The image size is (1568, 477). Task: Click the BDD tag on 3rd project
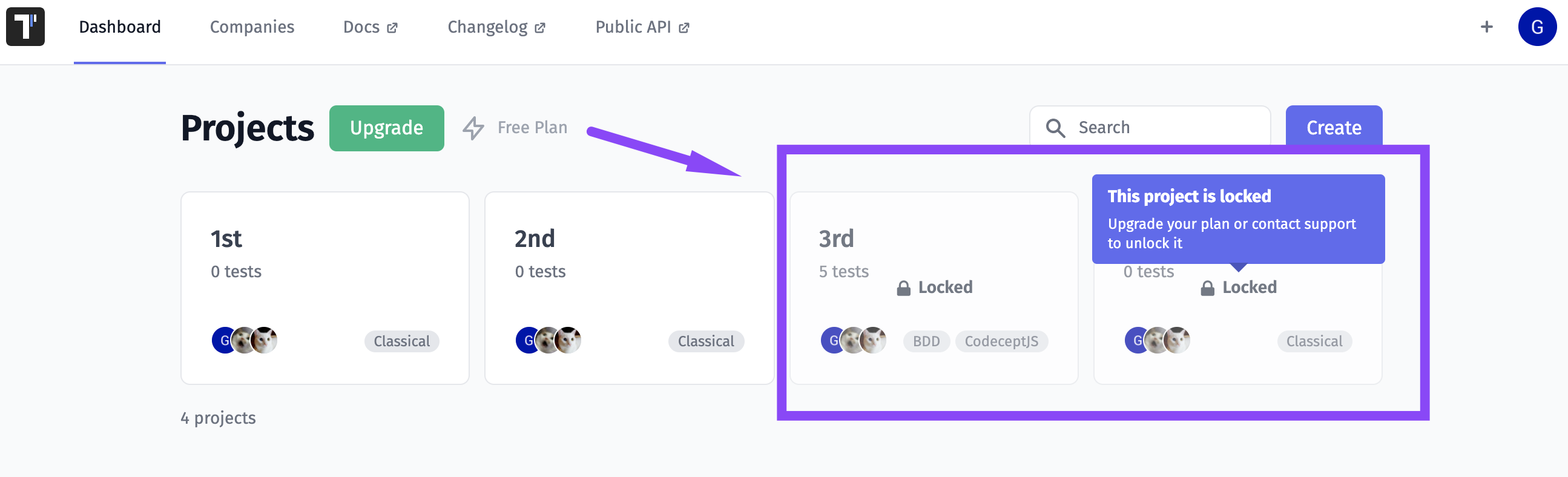coord(926,341)
